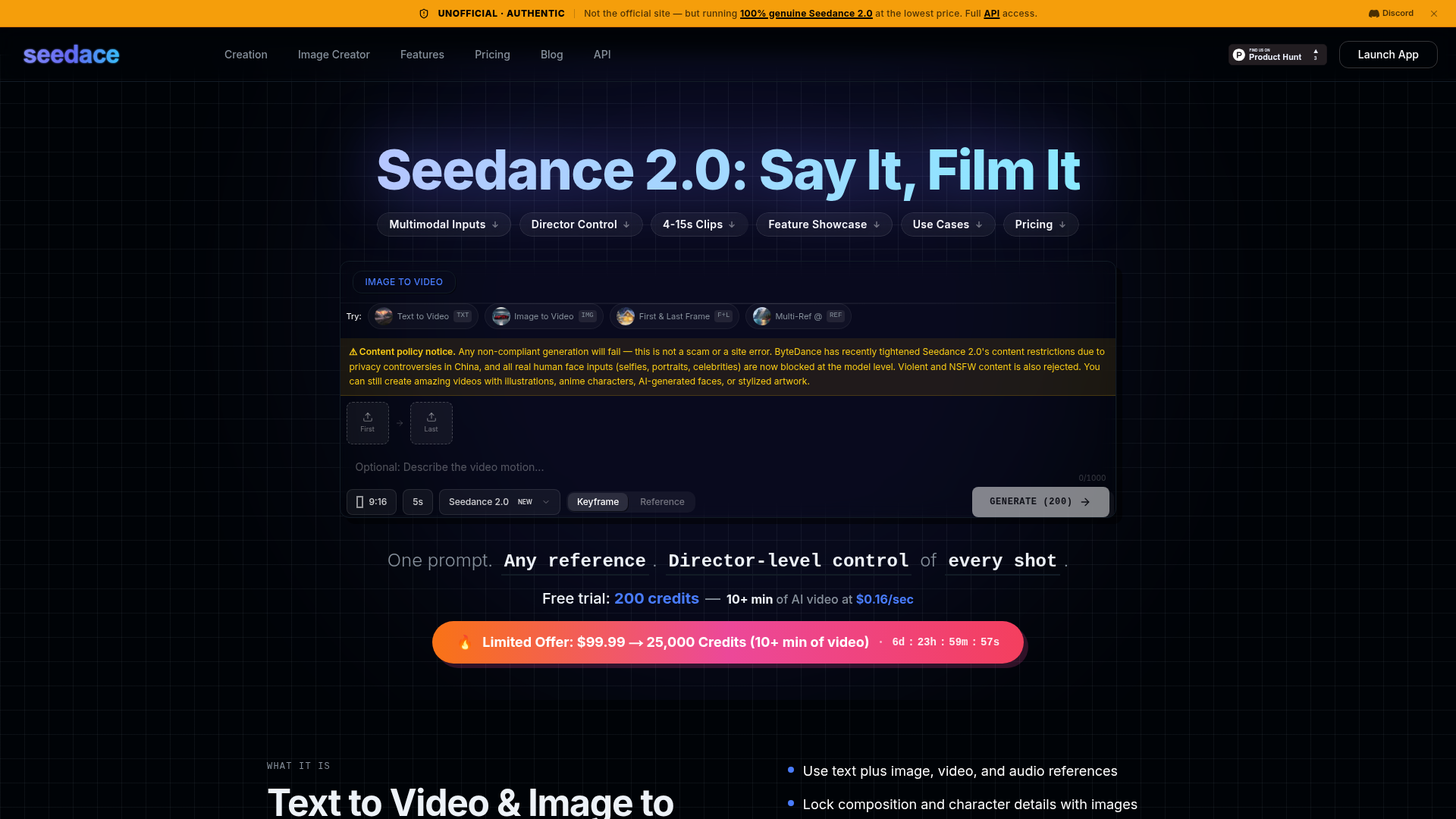Screen dimensions: 1456x819
Task: Jump to Pricing section chip
Action: 1041,224
